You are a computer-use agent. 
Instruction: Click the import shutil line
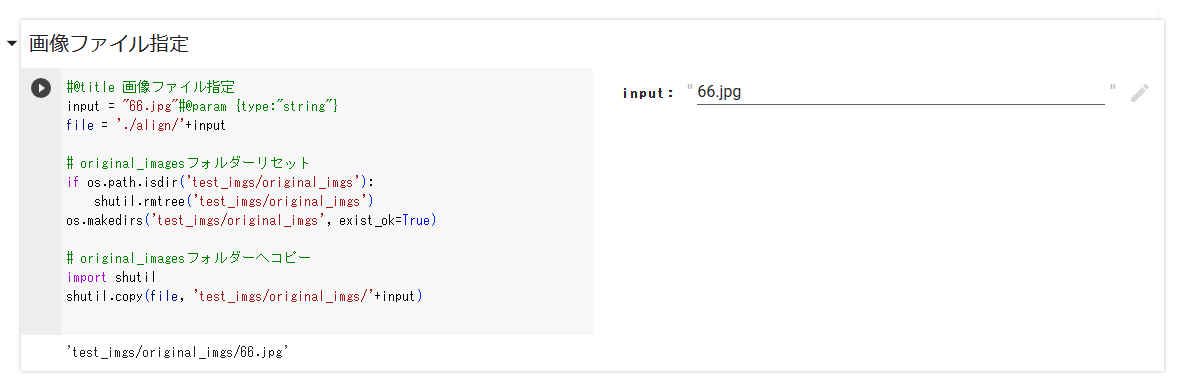pos(111,277)
